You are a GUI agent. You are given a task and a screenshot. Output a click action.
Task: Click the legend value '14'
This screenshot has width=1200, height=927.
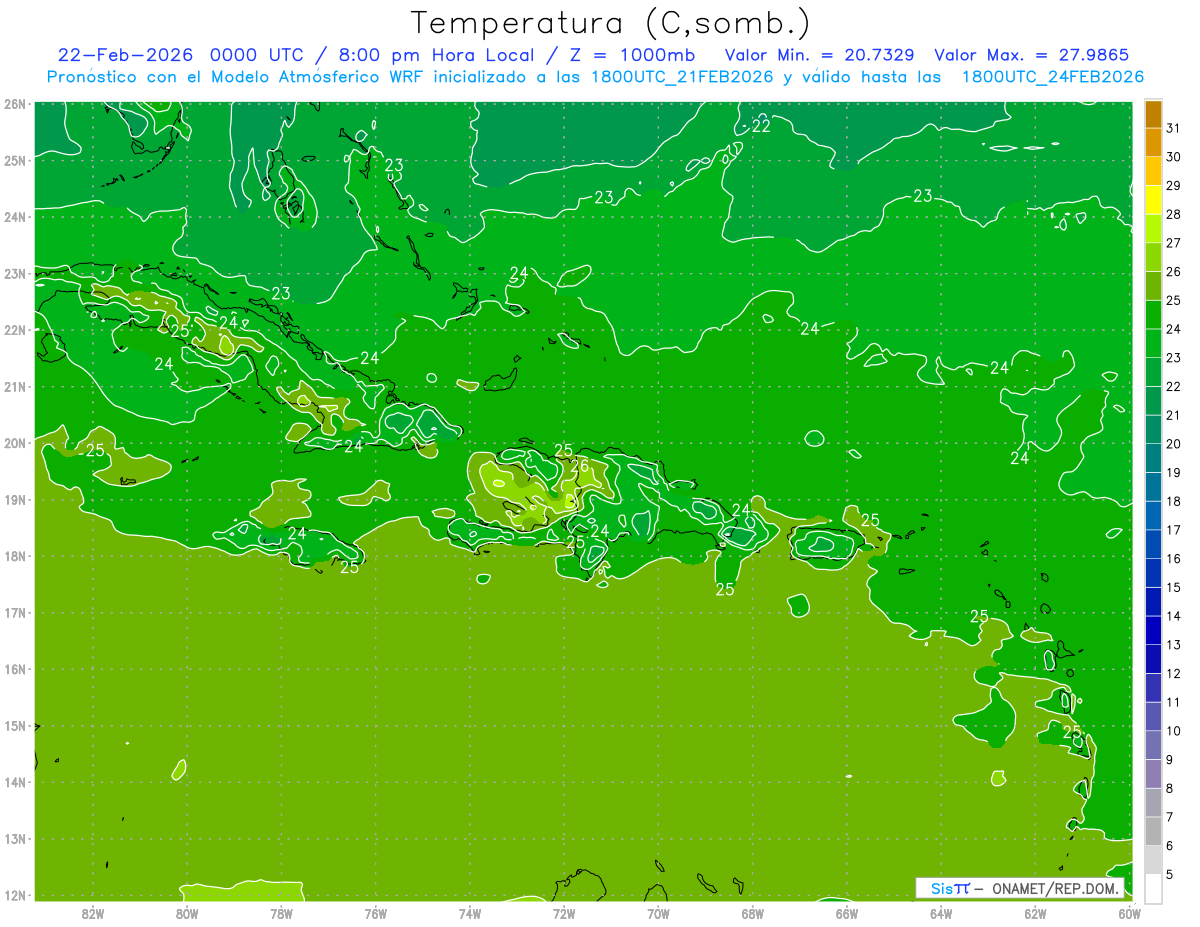pyautogui.click(x=1173, y=616)
